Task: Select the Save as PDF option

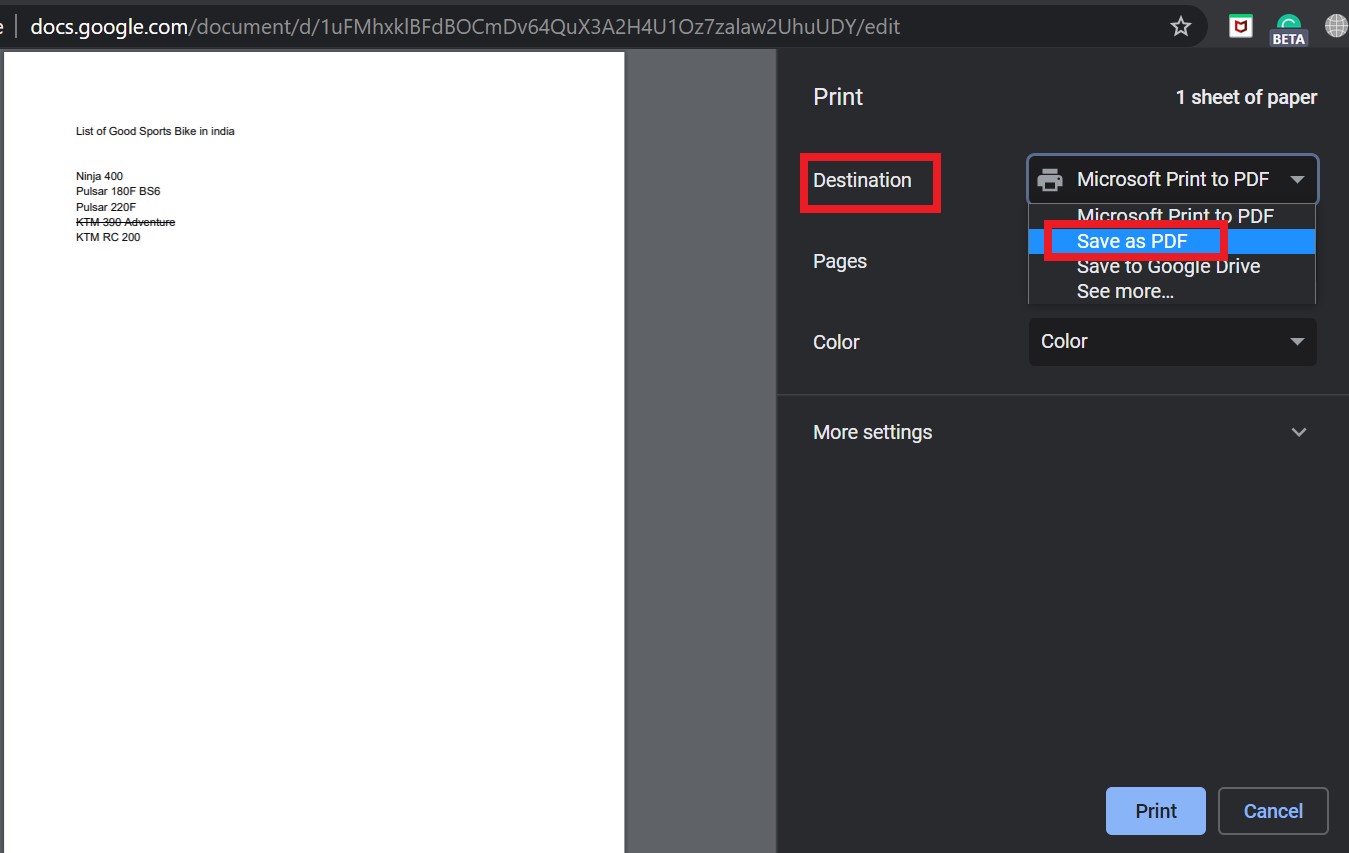Action: pyautogui.click(x=1131, y=241)
